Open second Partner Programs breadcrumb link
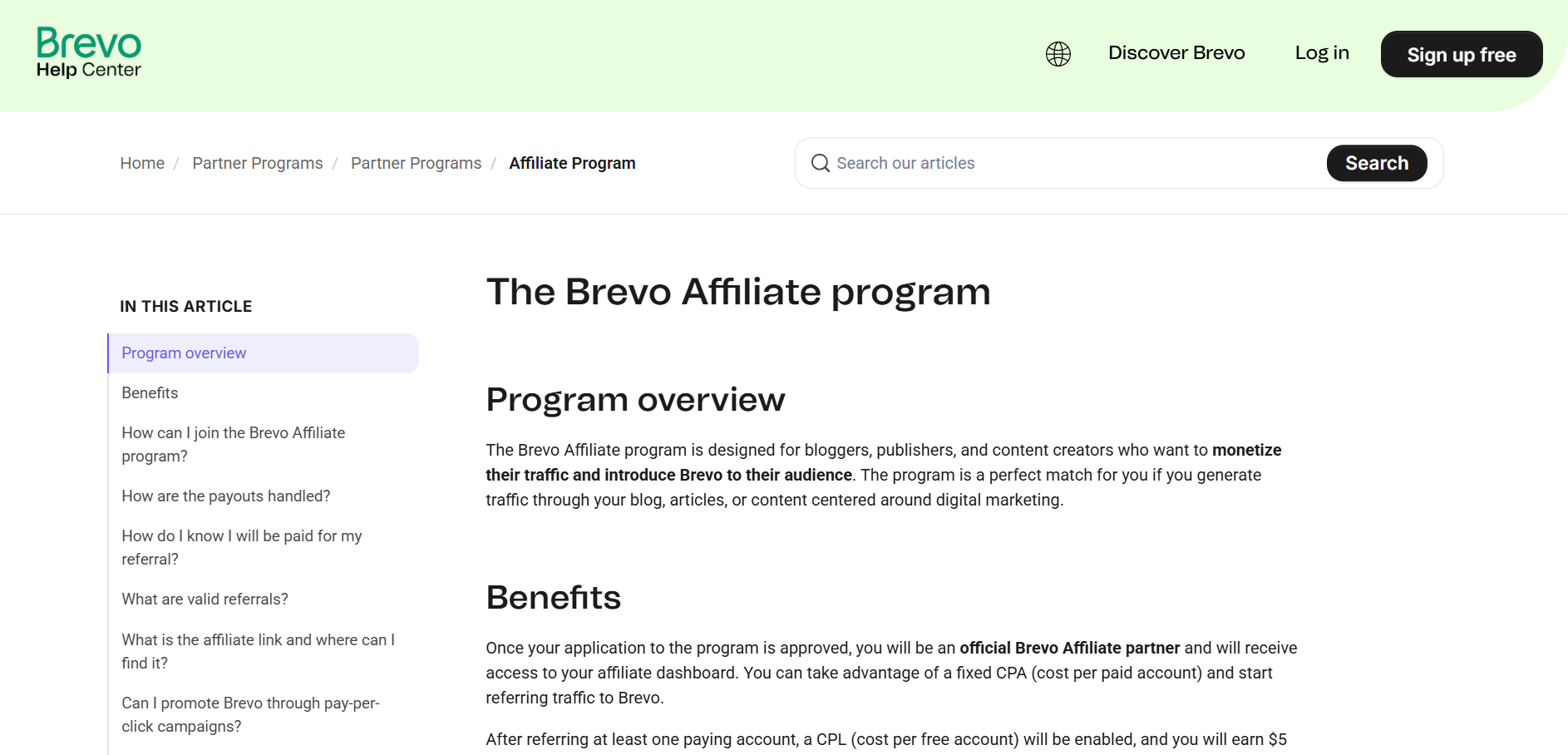The width and height of the screenshot is (1568, 755). pyautogui.click(x=416, y=163)
